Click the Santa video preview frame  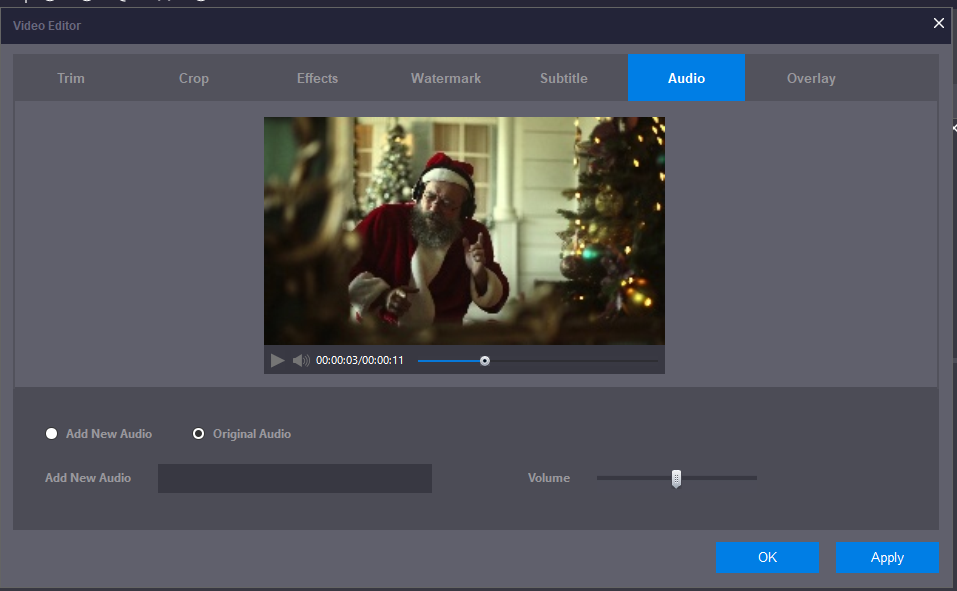(x=464, y=231)
